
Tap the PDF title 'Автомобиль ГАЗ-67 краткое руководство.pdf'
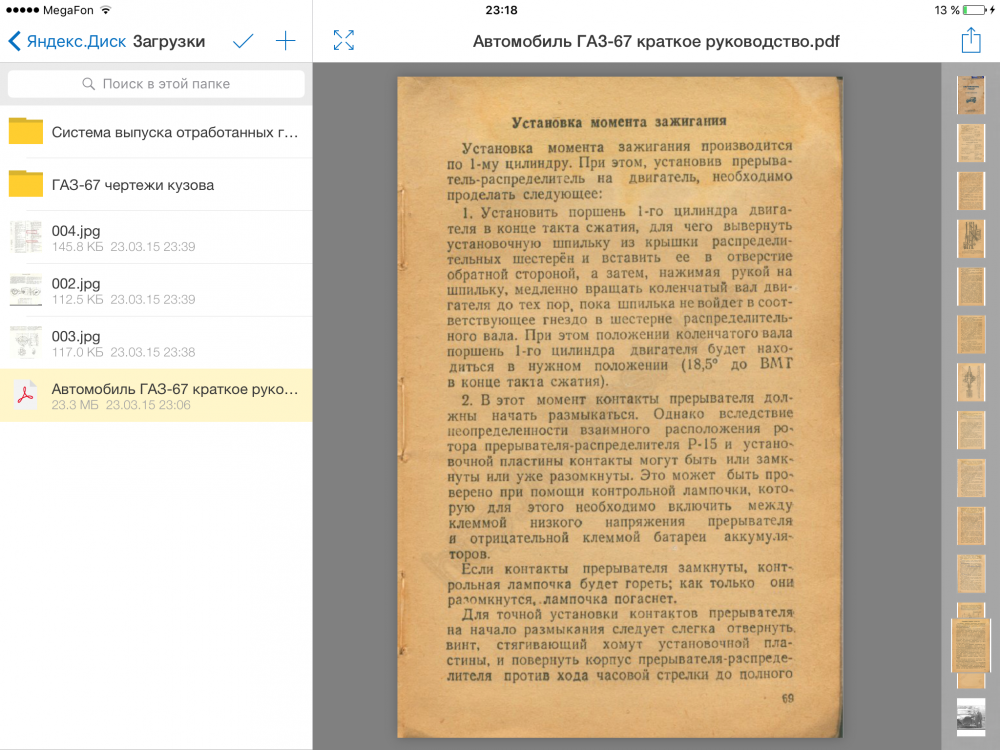655,41
